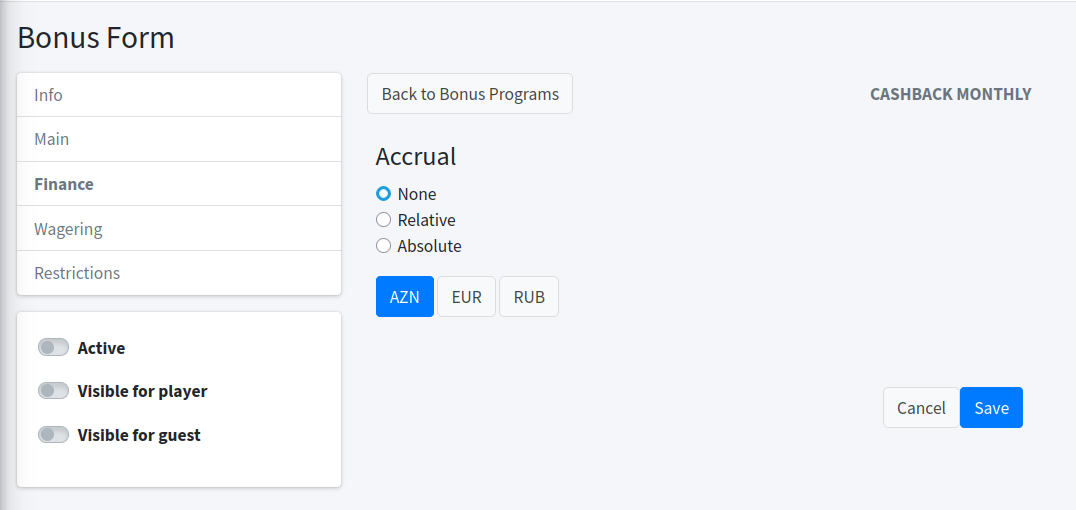
Task: Enable the Active toggle switch
Action: 53,347
